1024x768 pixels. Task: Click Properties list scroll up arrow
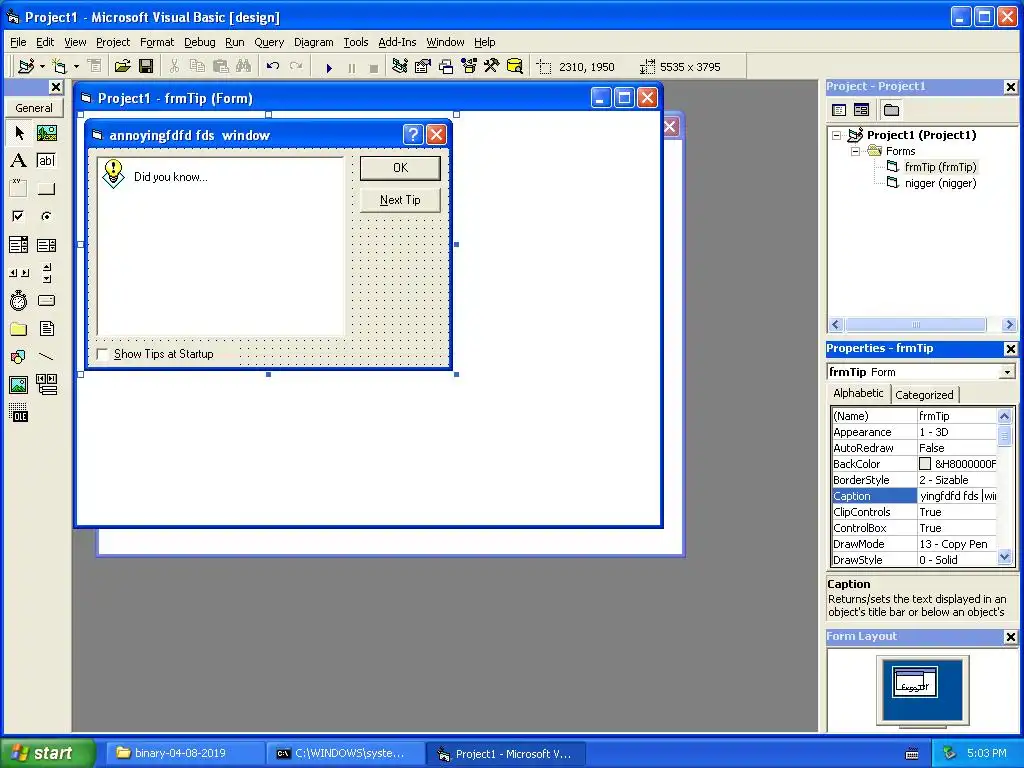click(x=1004, y=416)
